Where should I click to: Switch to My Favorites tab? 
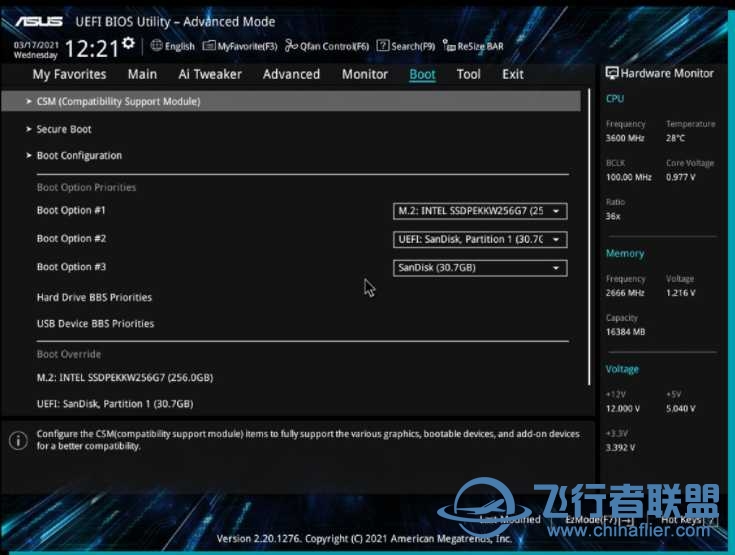click(x=69, y=74)
